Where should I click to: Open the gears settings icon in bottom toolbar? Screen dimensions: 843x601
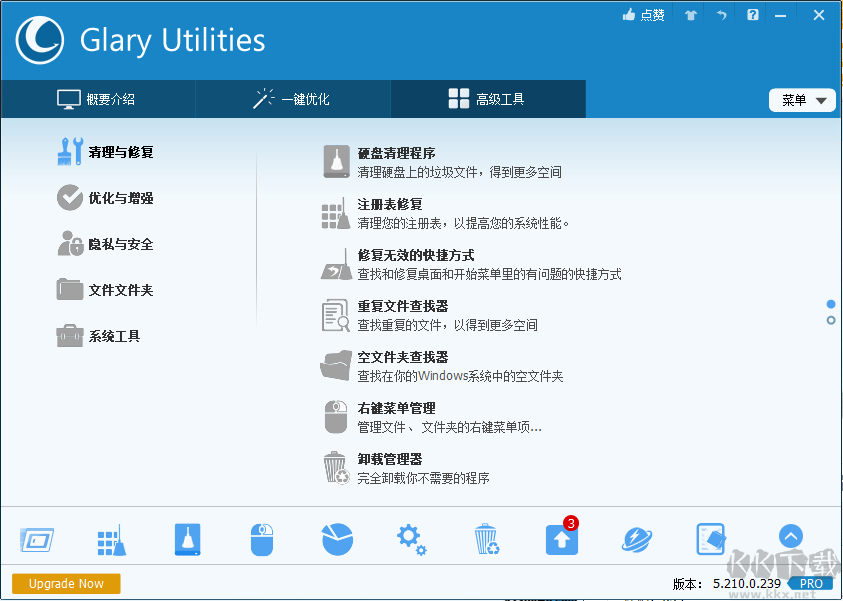tap(412, 540)
